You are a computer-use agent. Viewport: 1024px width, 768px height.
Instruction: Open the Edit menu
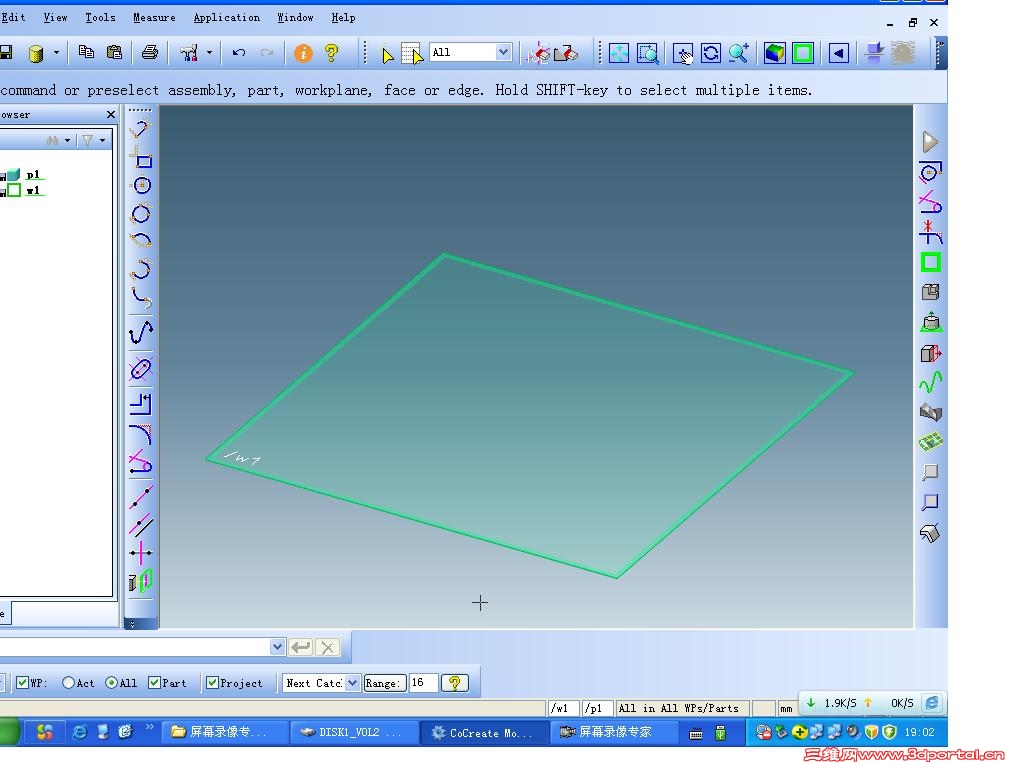click(x=13, y=18)
